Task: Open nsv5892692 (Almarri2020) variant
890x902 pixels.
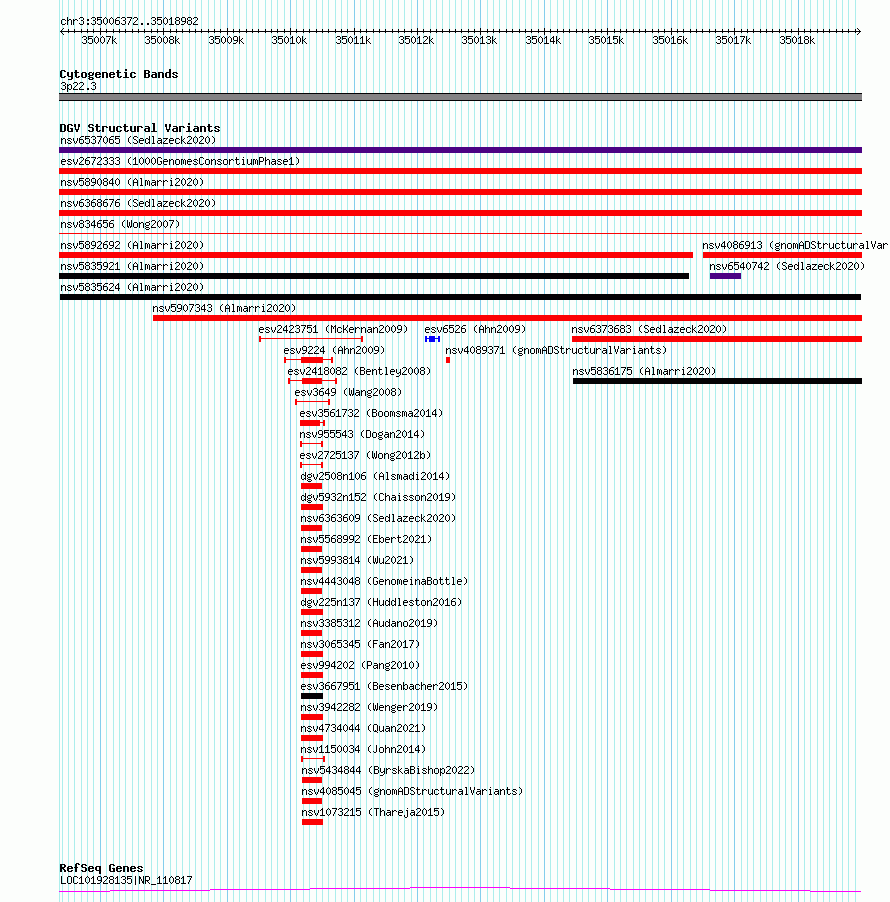Action: 132,246
